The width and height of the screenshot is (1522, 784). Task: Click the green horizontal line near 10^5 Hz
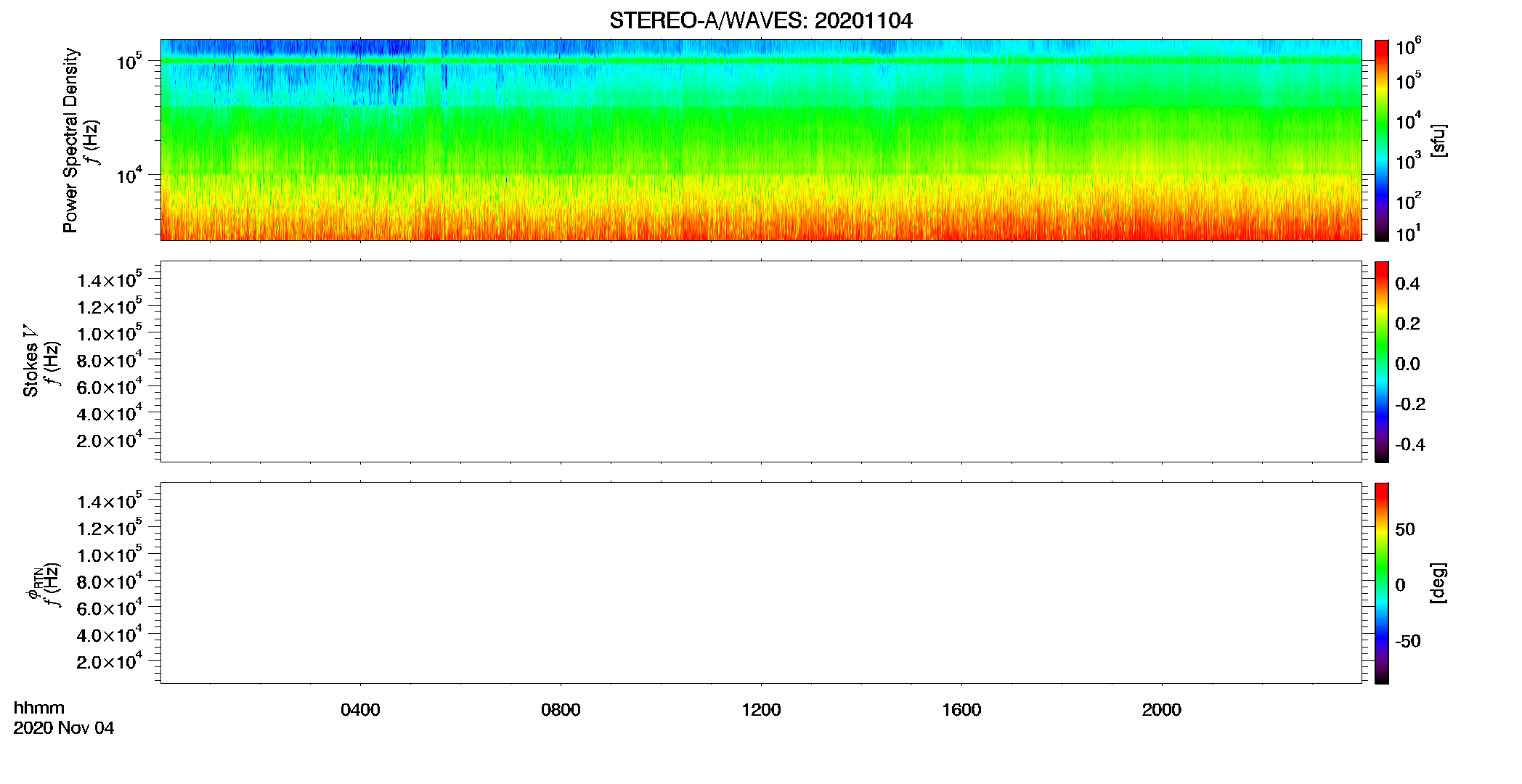click(761, 61)
